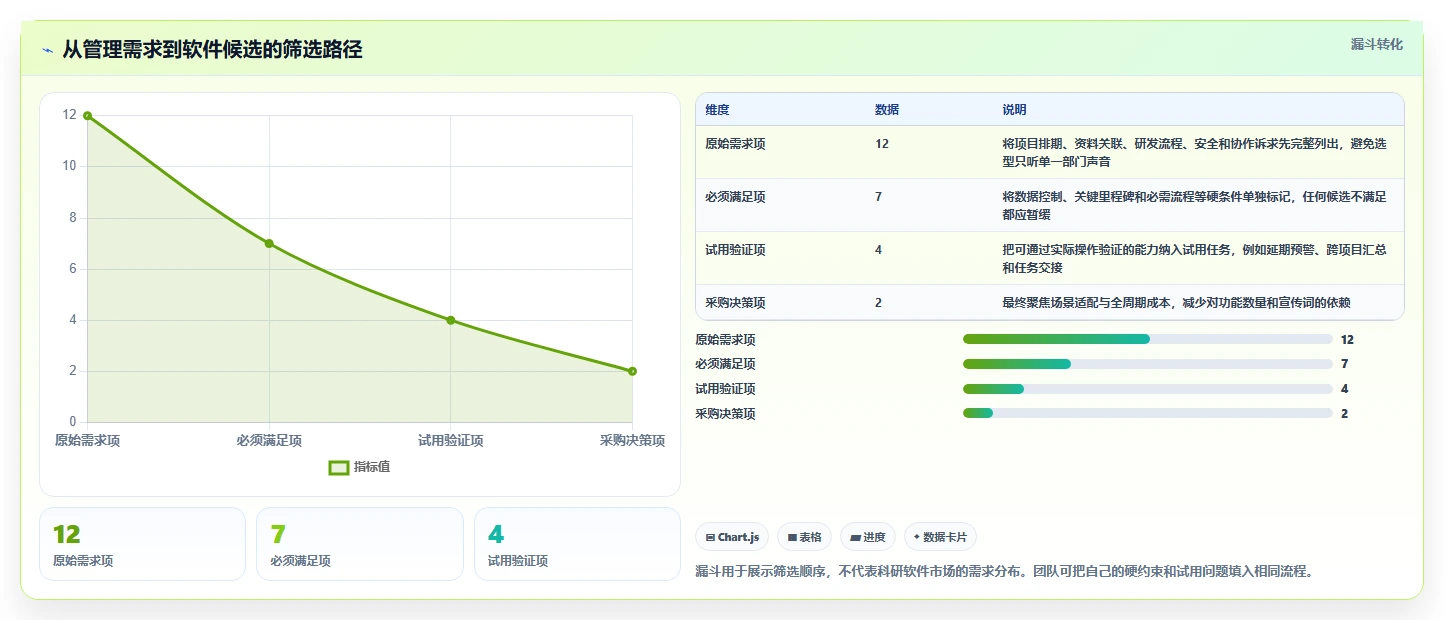Click the x-axis label 原始需求项
Viewport: 1444px width, 620px height.
point(87,441)
